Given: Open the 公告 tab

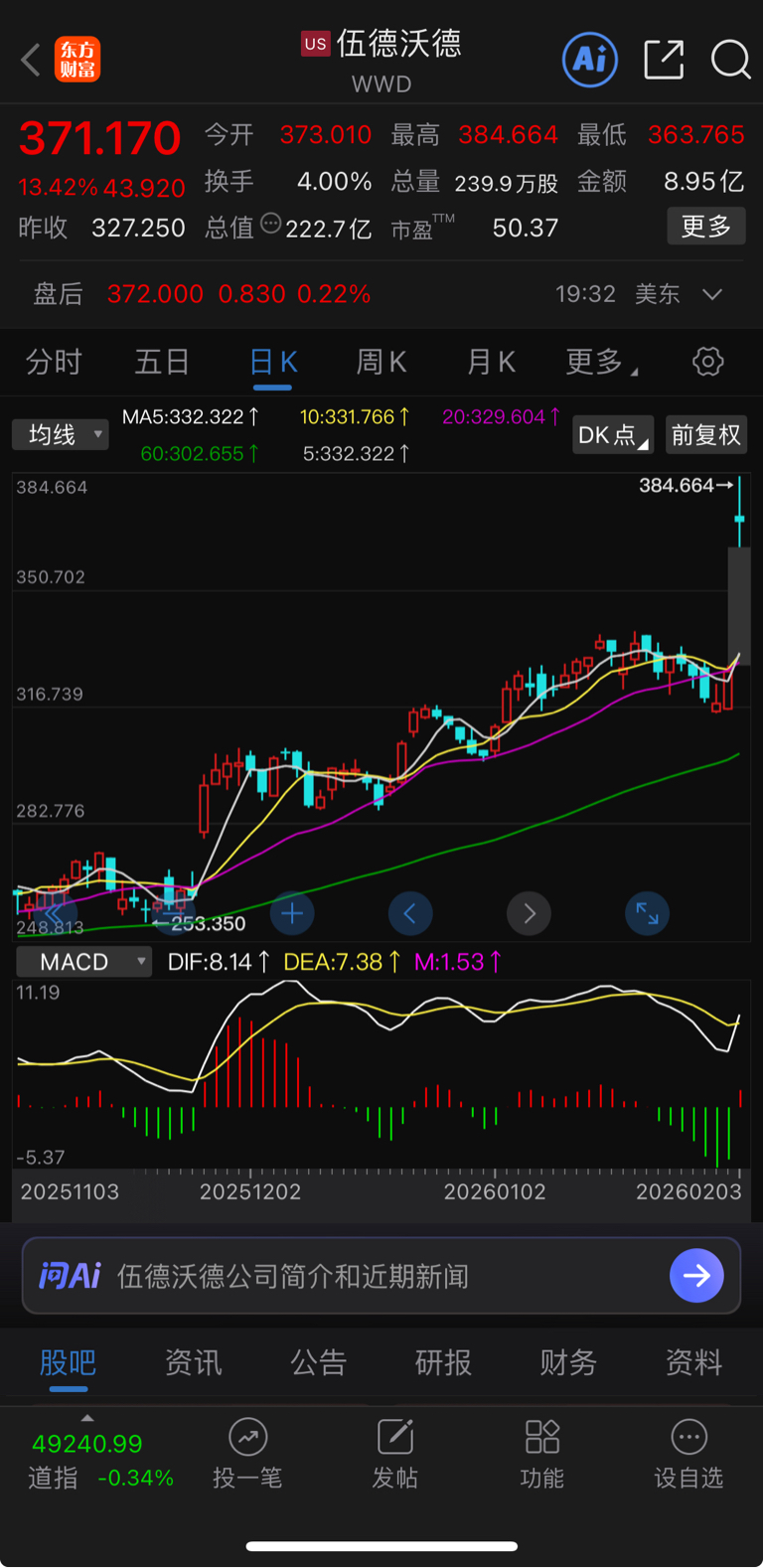Looking at the screenshot, I should (318, 1362).
